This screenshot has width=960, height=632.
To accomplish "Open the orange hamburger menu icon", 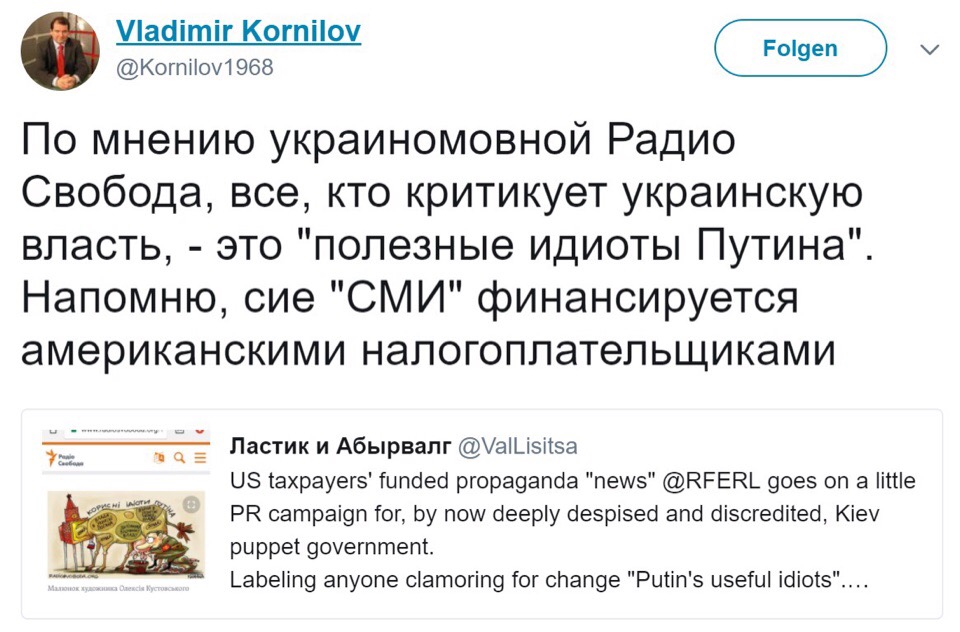I will click(x=199, y=459).
